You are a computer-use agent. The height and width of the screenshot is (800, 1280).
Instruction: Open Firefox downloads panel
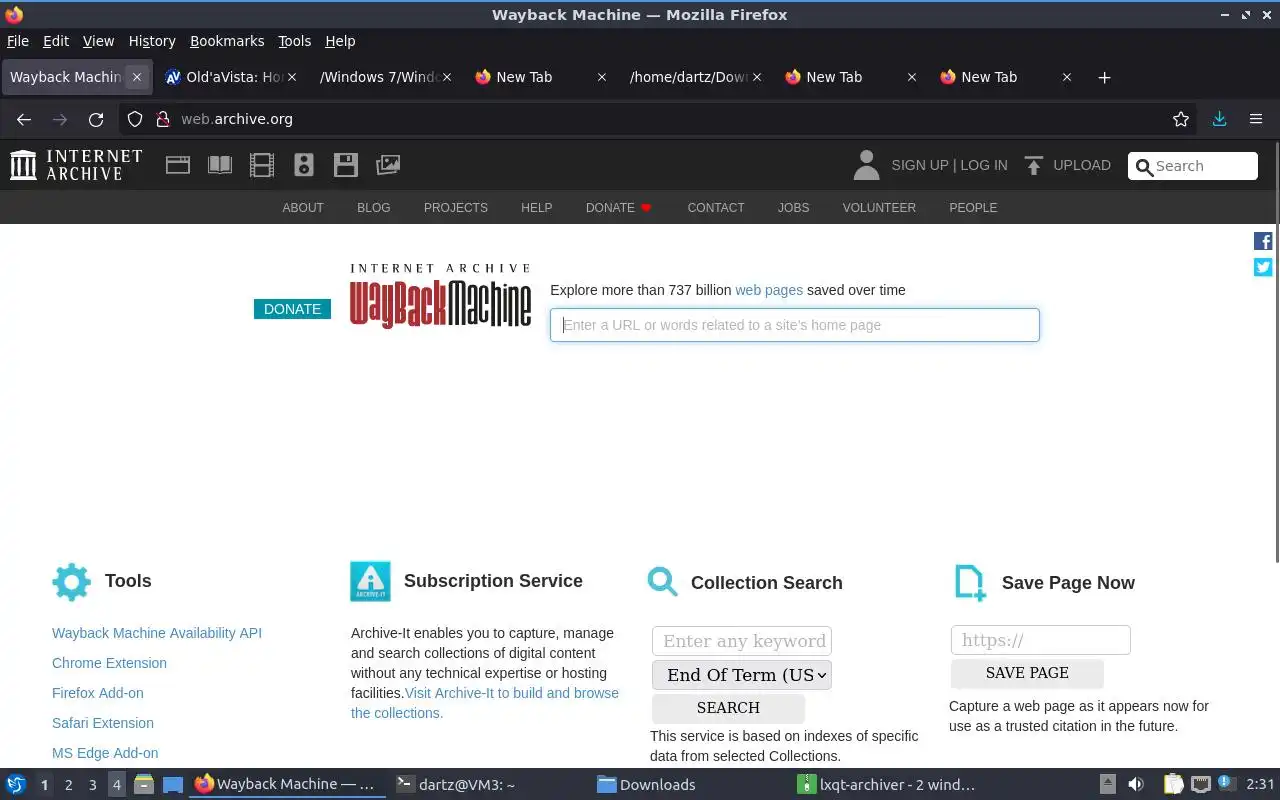point(1219,119)
